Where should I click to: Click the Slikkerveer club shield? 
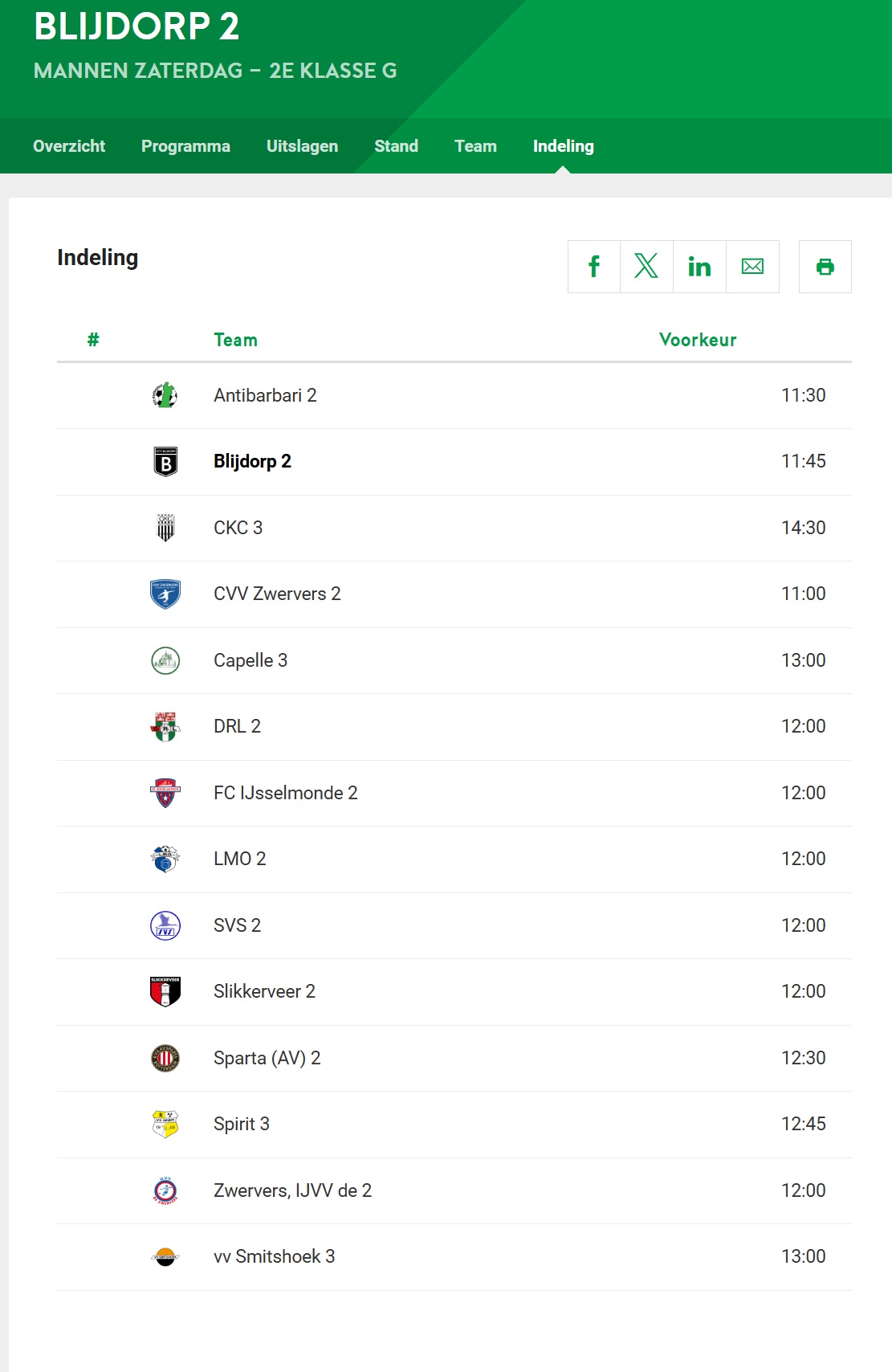165,991
